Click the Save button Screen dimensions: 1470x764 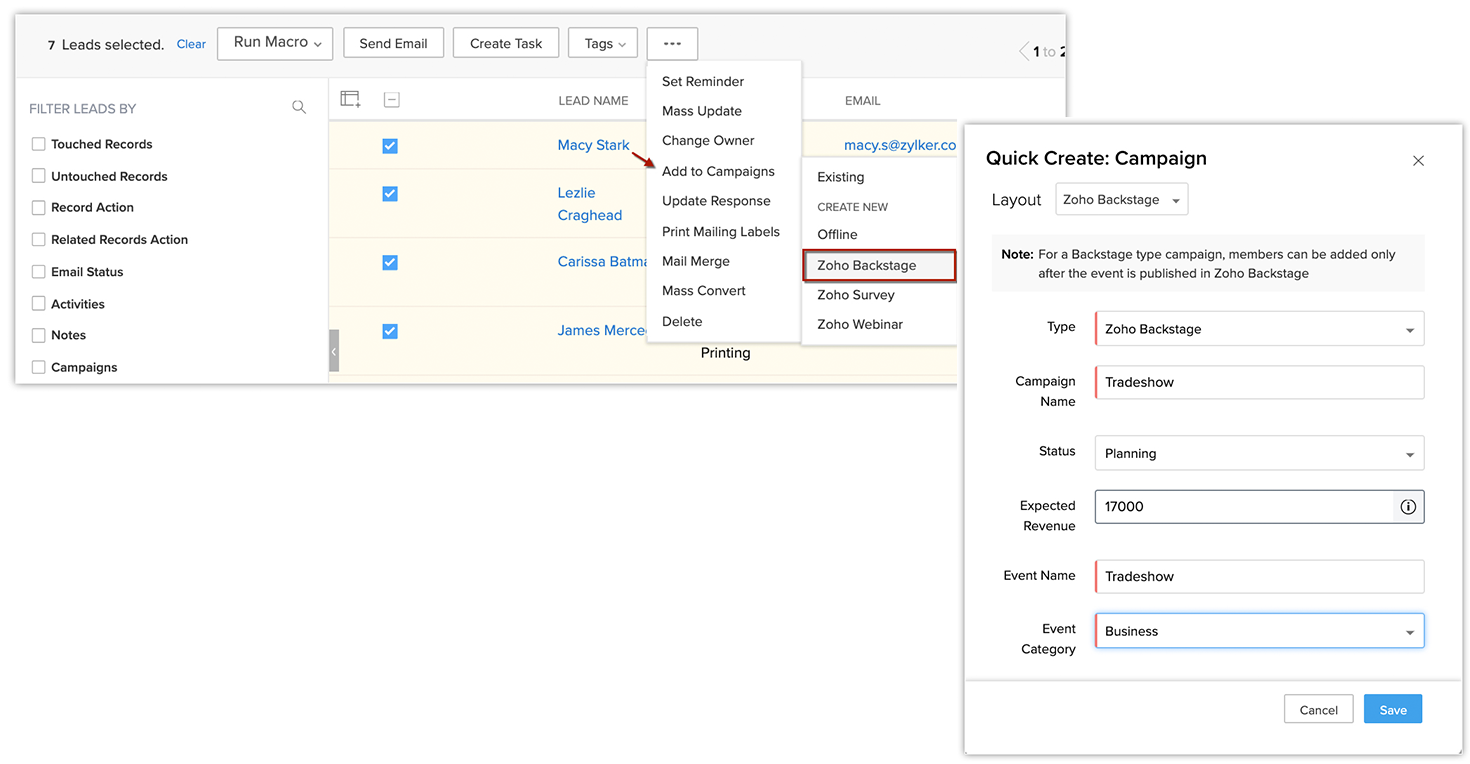(1392, 710)
